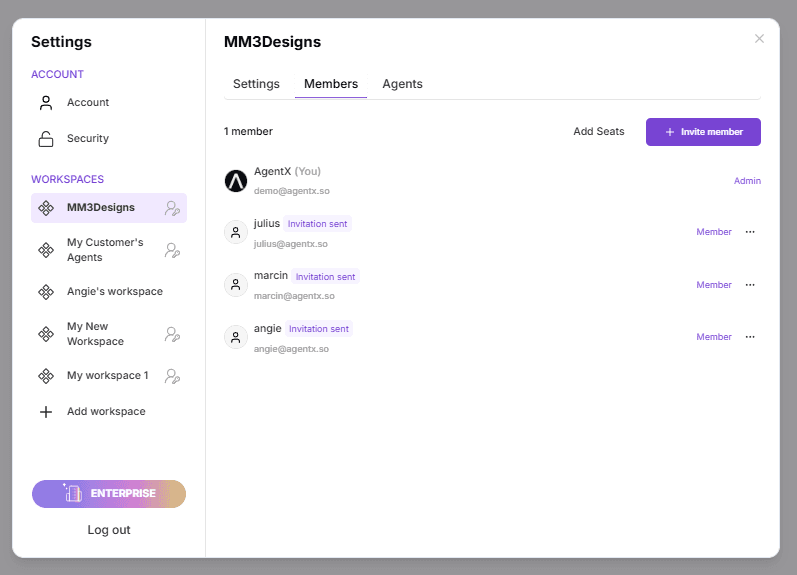Click the AgentX avatar logo
Image resolution: width=797 pixels, height=575 pixels.
click(236, 181)
